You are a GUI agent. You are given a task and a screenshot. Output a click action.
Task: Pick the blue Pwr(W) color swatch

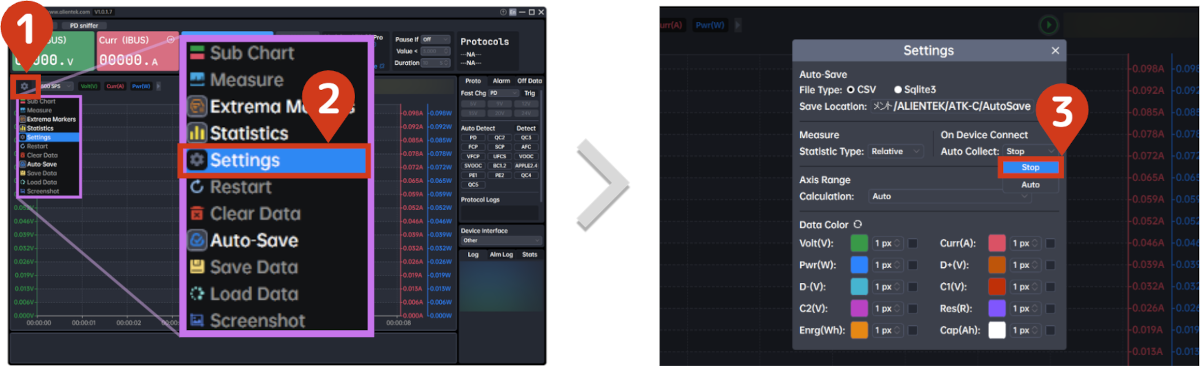pos(859,264)
